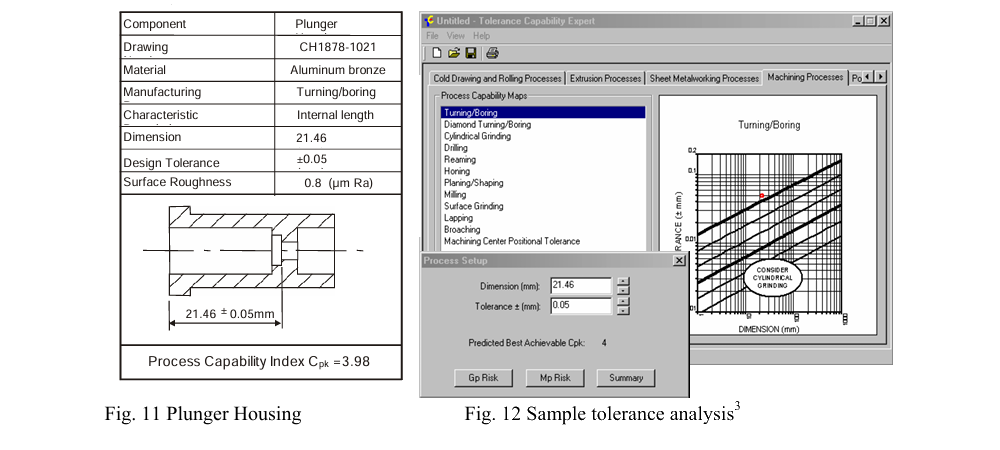This screenshot has width=1000, height=450.
Task: Open the Help menu
Action: coord(482,36)
